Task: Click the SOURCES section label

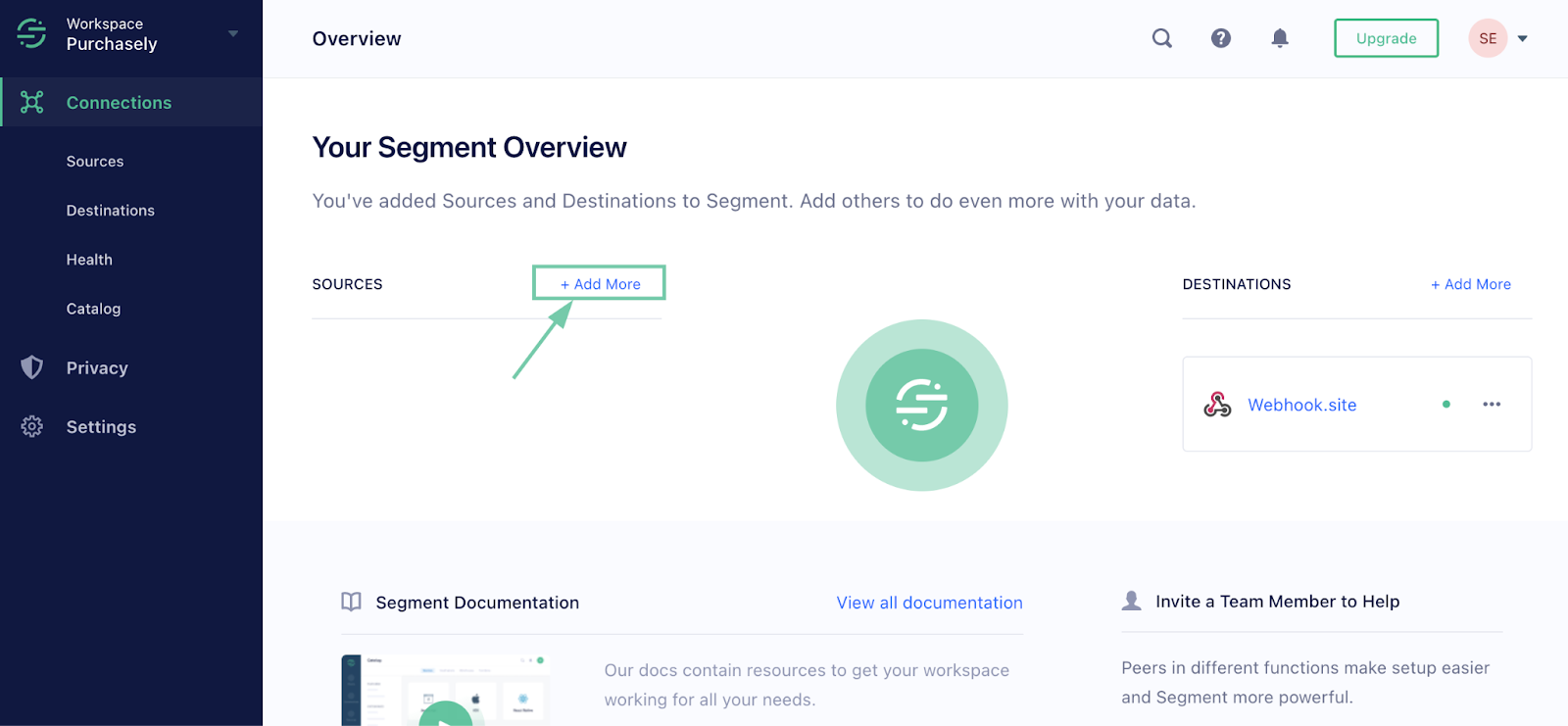Action: click(x=348, y=284)
